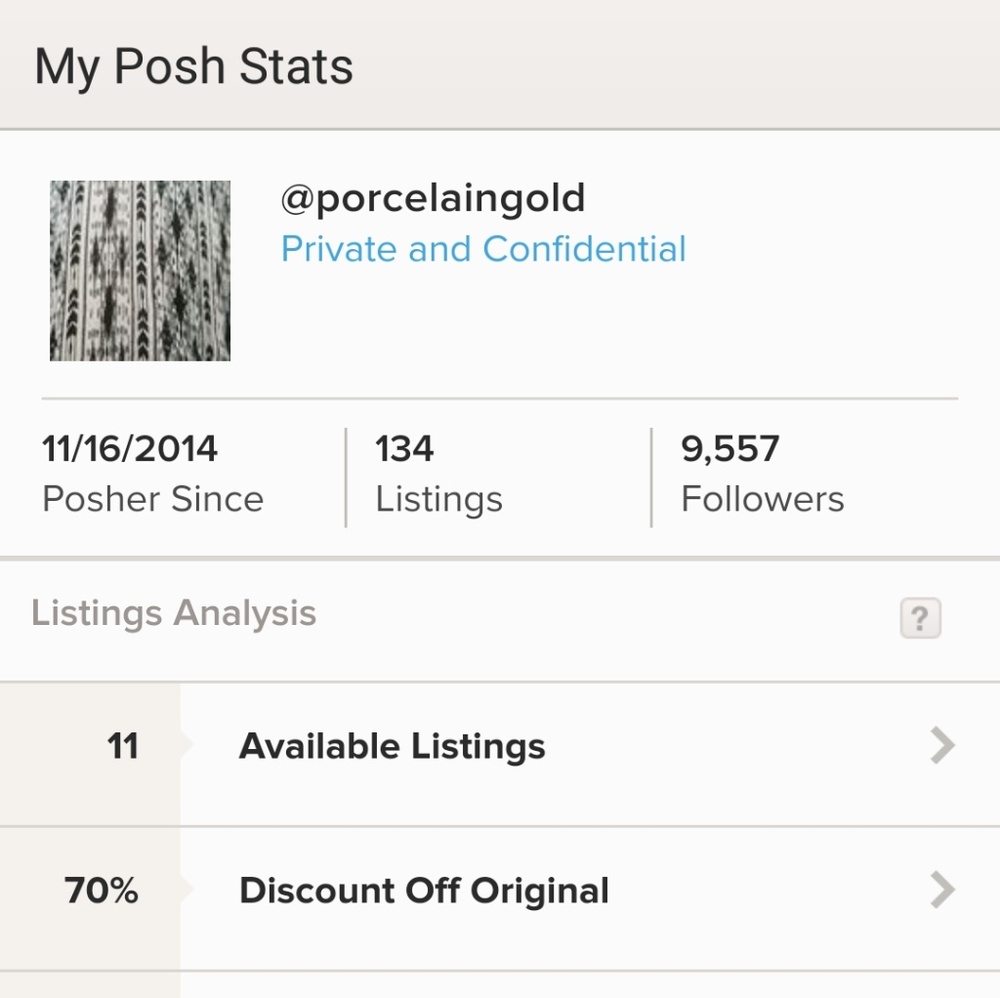Select the Listings Analysis section header

[x=173, y=613]
